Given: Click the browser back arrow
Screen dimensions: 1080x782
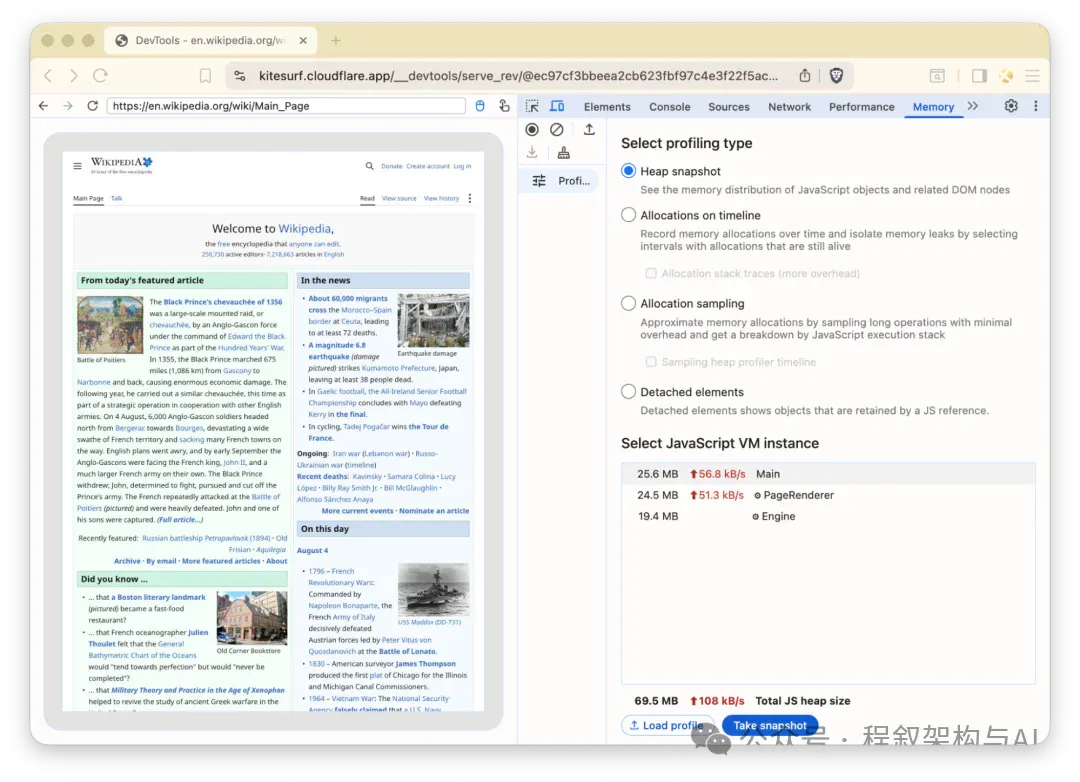Looking at the screenshot, I should pos(48,76).
